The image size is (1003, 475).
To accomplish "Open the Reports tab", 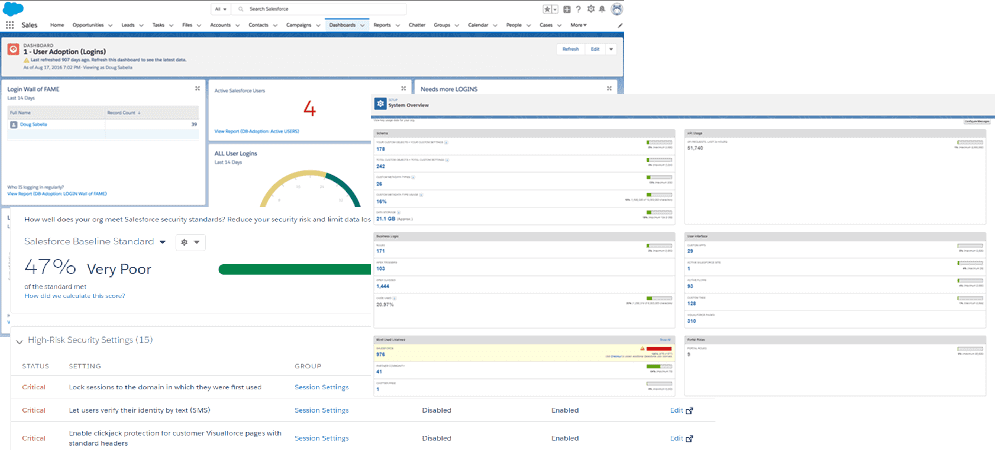I will (x=382, y=25).
